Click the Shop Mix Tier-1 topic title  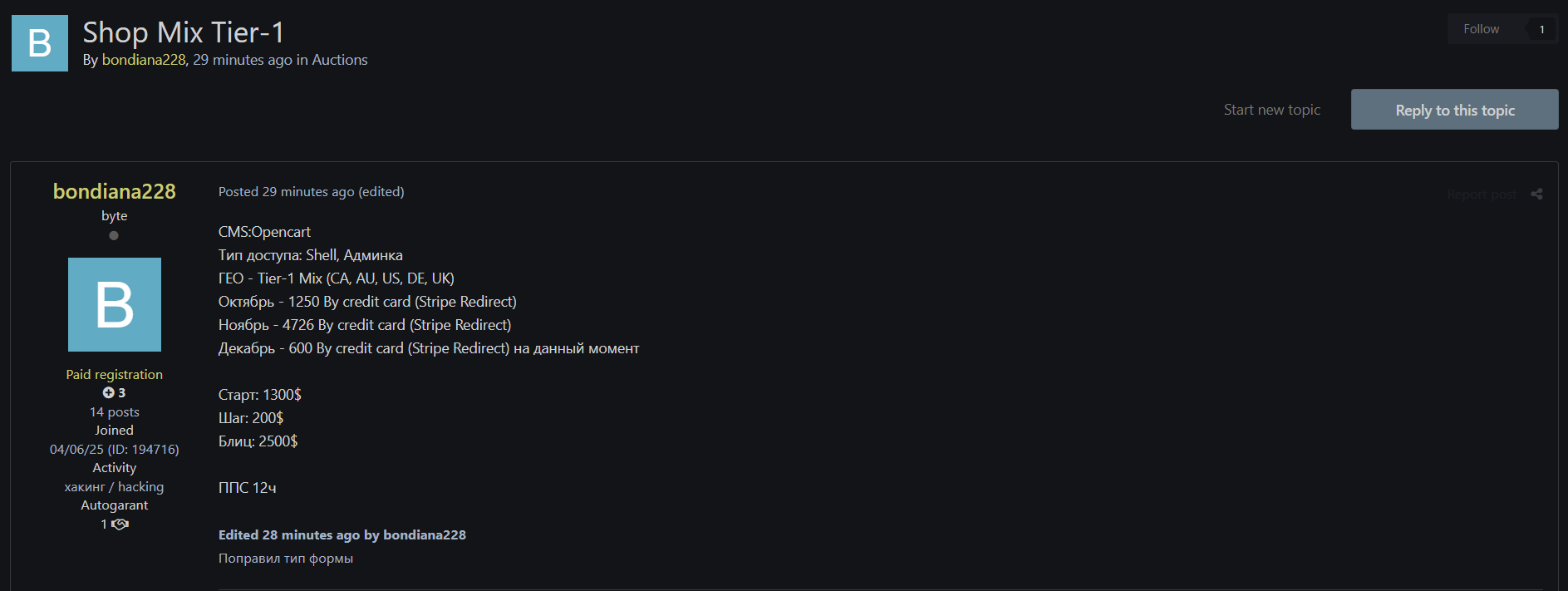[184, 32]
